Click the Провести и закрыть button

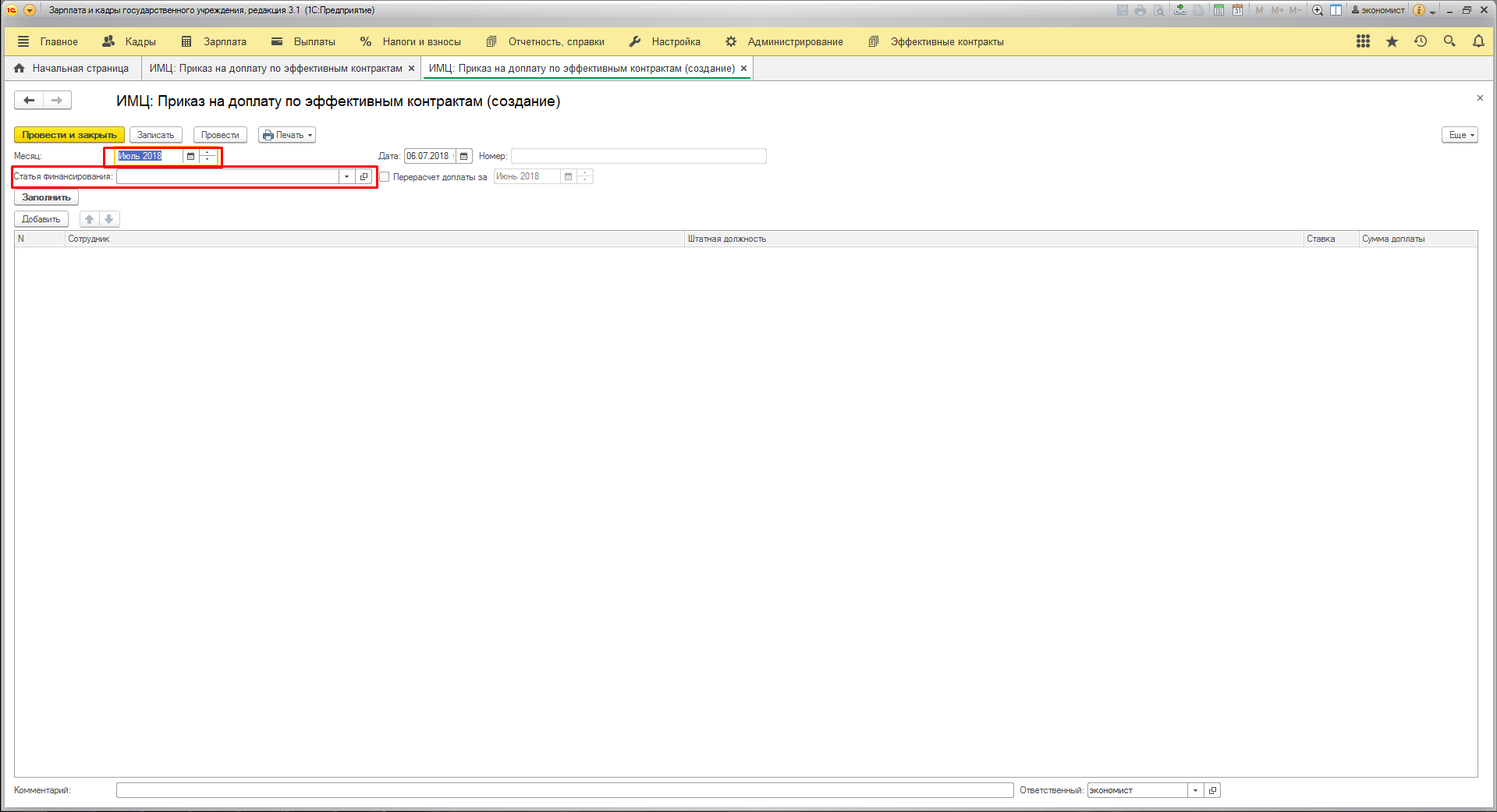point(69,135)
